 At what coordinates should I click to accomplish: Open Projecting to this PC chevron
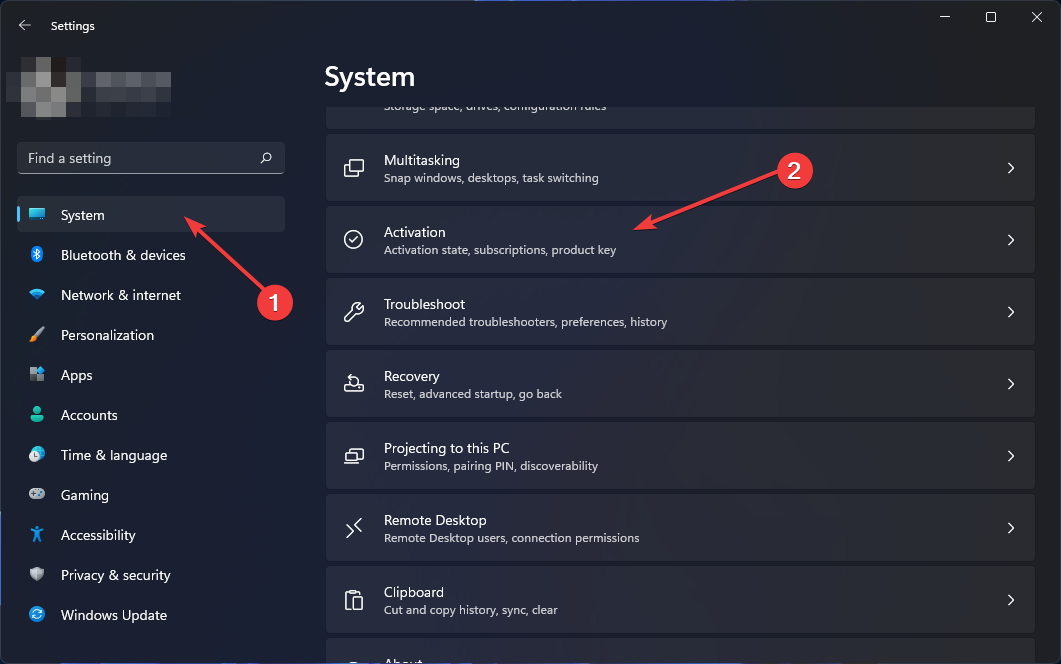point(1010,456)
